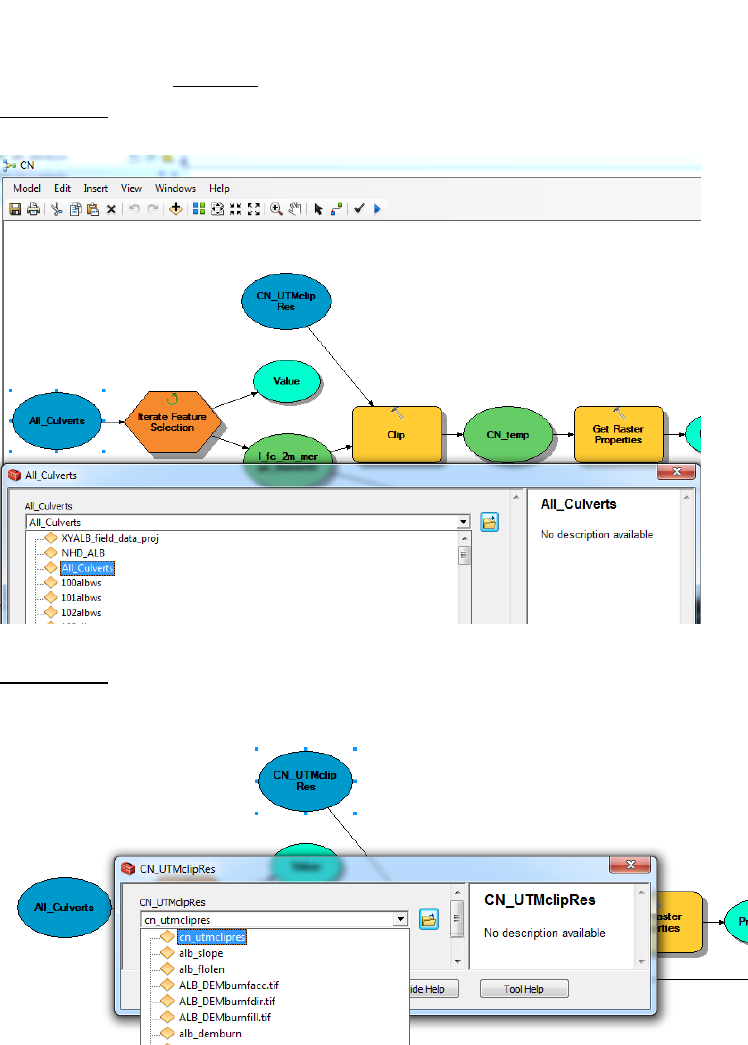Click the Print toolbar icon

click(x=33, y=209)
